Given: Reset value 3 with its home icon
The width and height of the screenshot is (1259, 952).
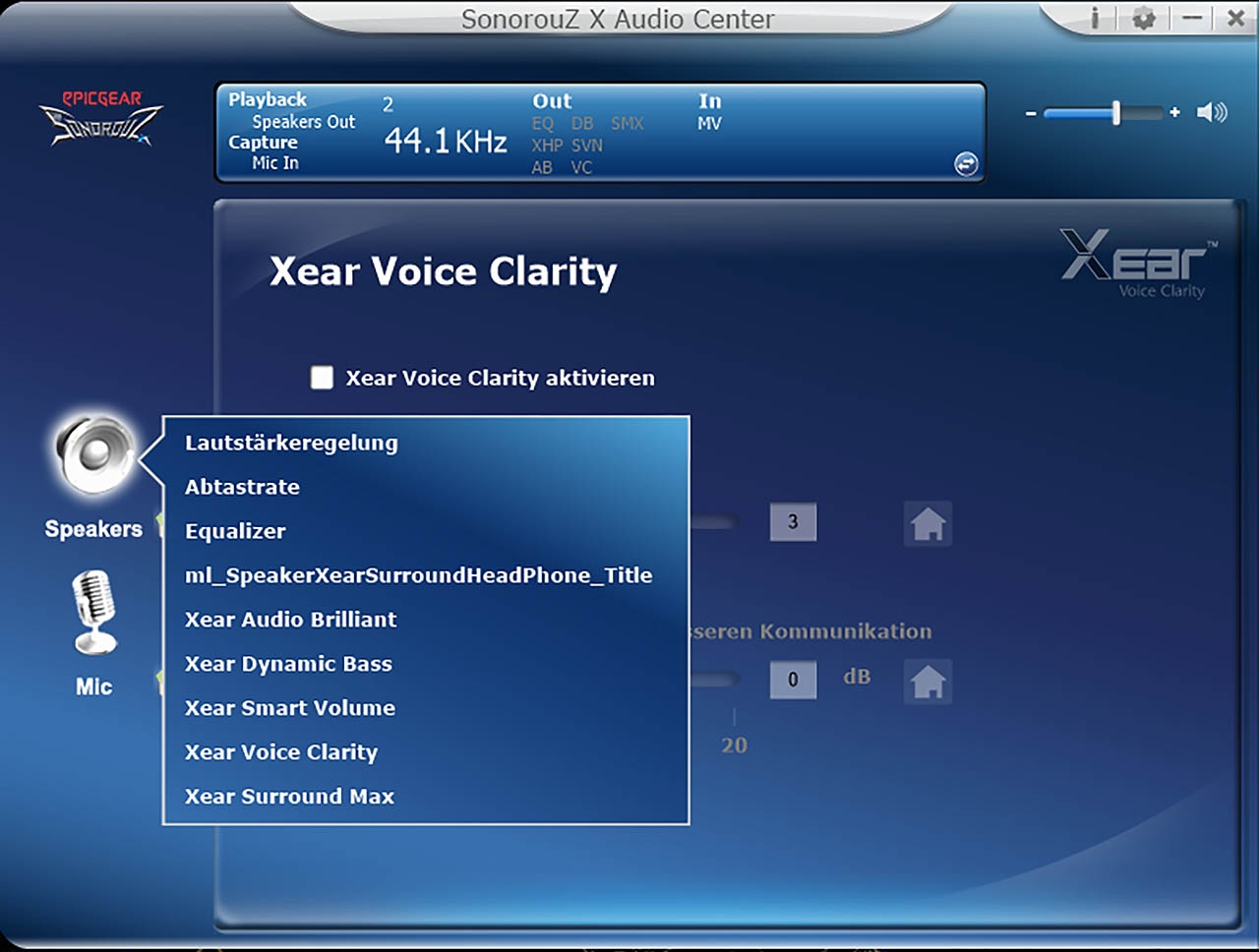Looking at the screenshot, I should pyautogui.click(x=928, y=522).
